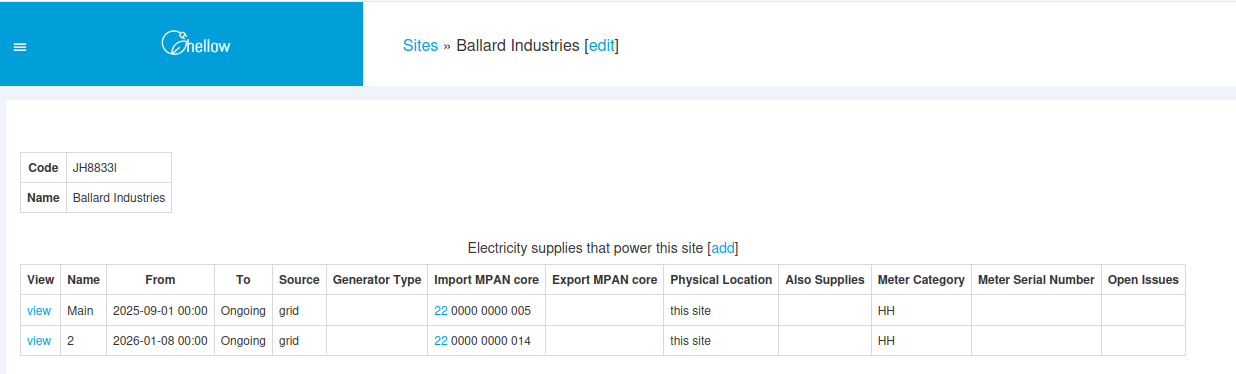Click the From date 2026-01-08 00:00
Image resolution: width=1236 pixels, height=374 pixels.
160,341
